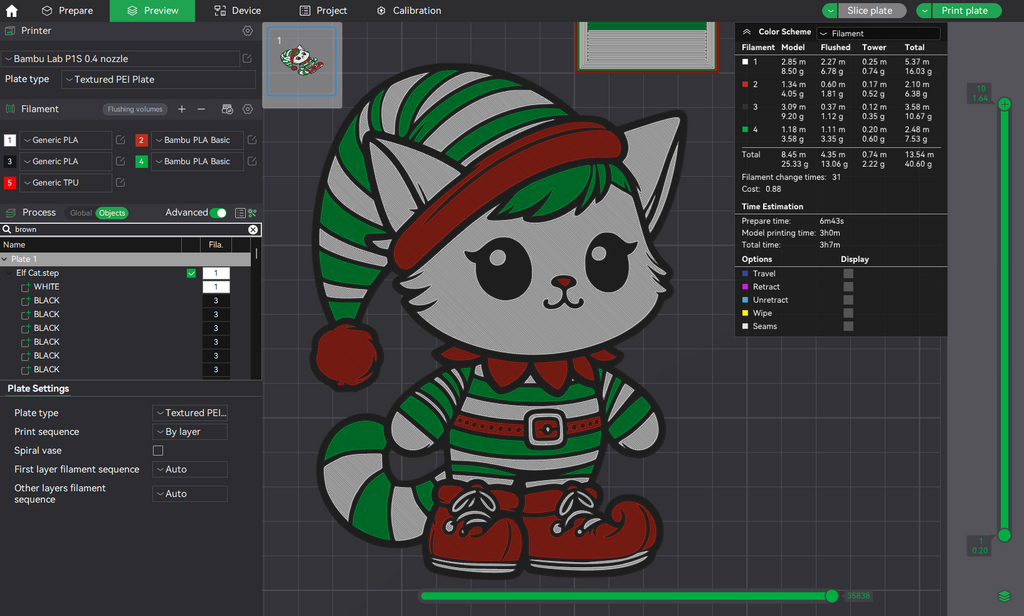The image size is (1024, 616).
Task: Toggle Unretract display checkbox
Action: click(848, 300)
